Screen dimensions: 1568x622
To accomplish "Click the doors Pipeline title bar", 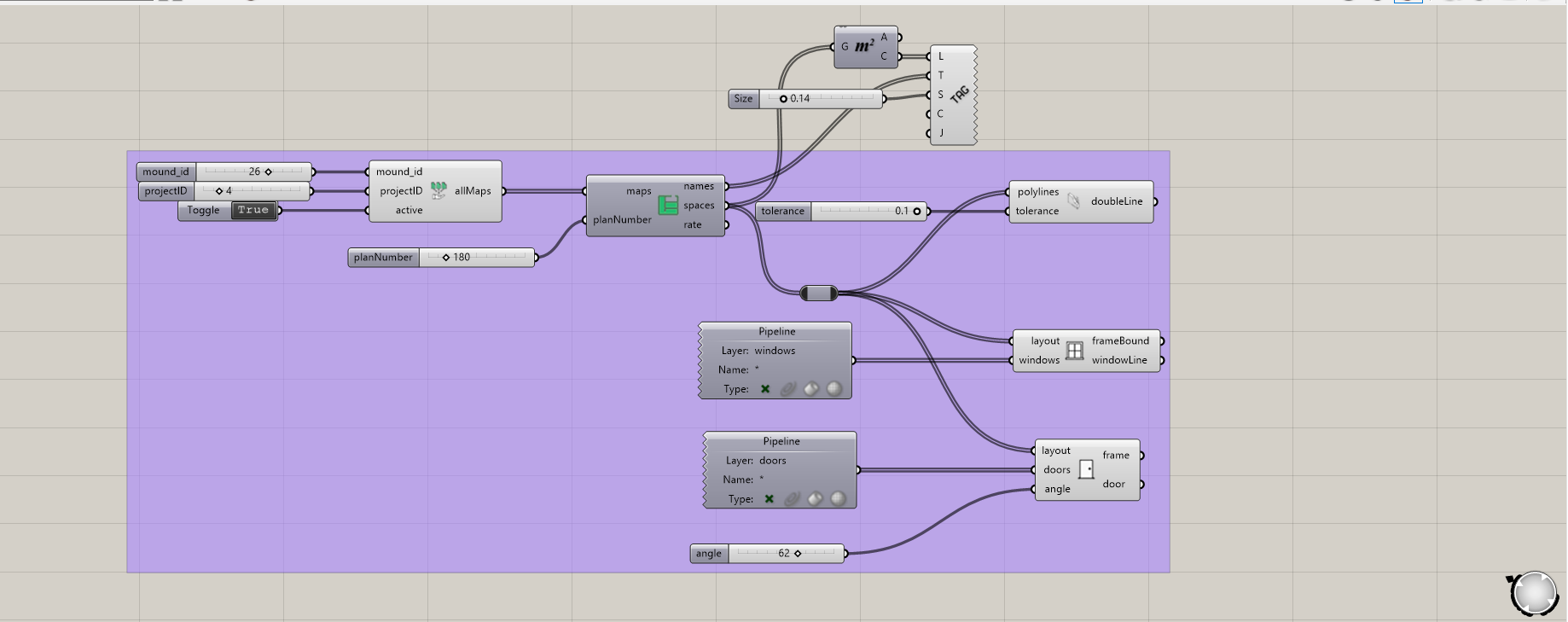I will click(x=781, y=441).
